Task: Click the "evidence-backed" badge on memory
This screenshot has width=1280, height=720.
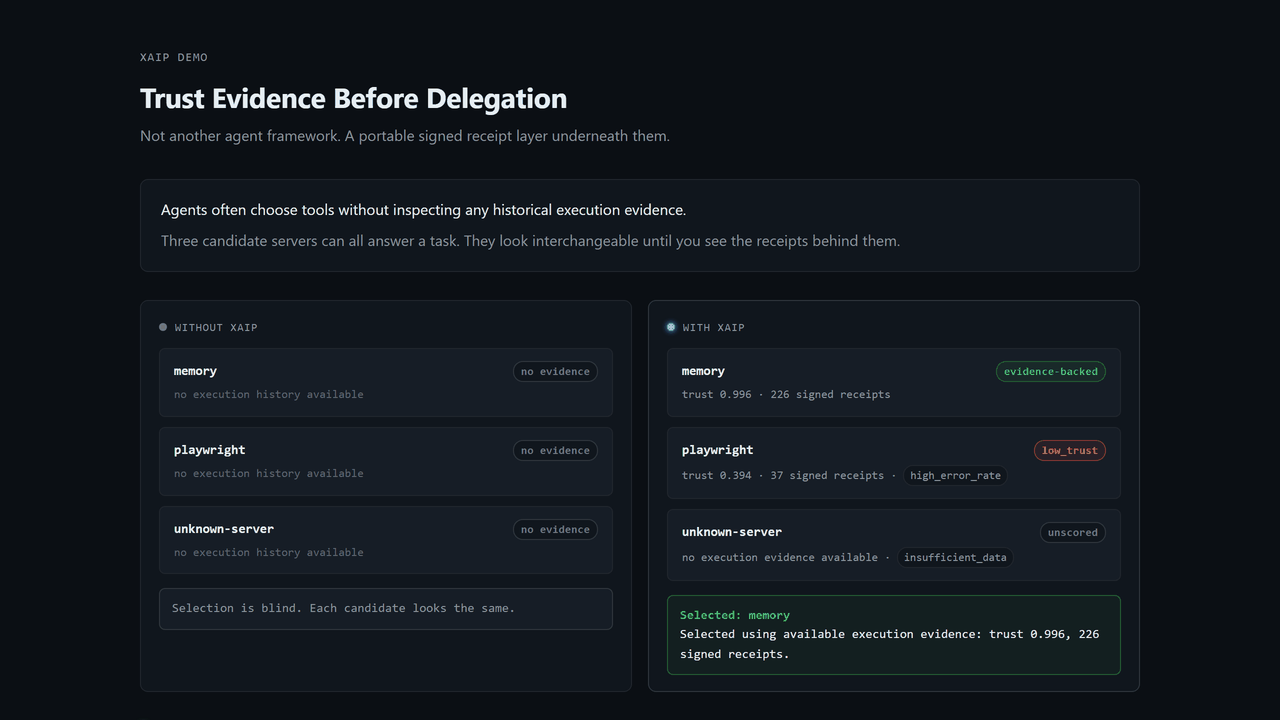Action: coord(1051,372)
